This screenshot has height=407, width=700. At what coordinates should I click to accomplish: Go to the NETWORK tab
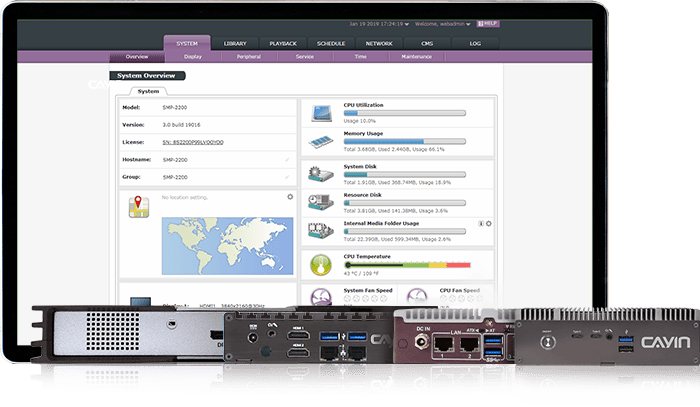379,44
